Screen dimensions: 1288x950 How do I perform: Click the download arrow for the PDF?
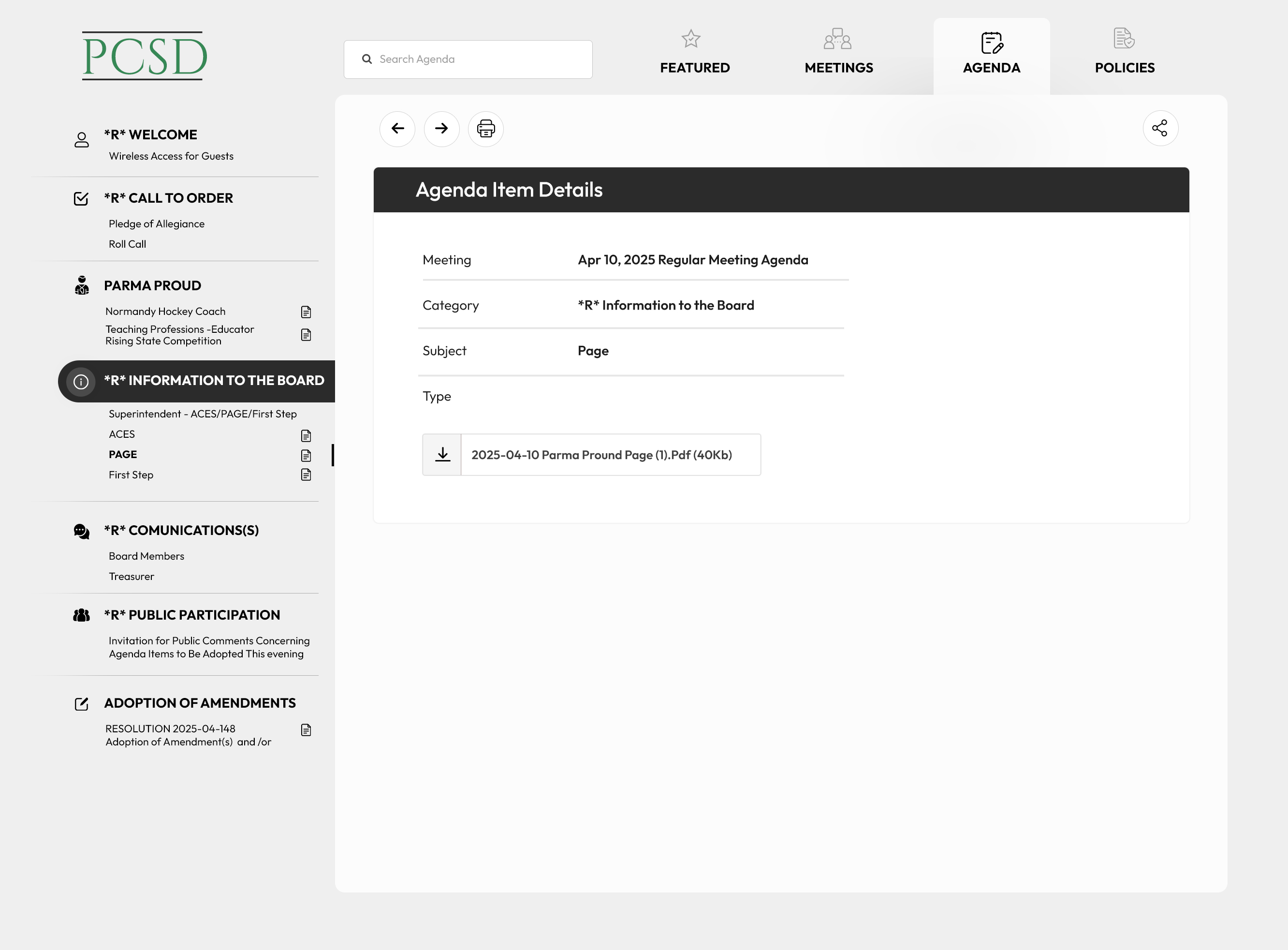[442, 455]
